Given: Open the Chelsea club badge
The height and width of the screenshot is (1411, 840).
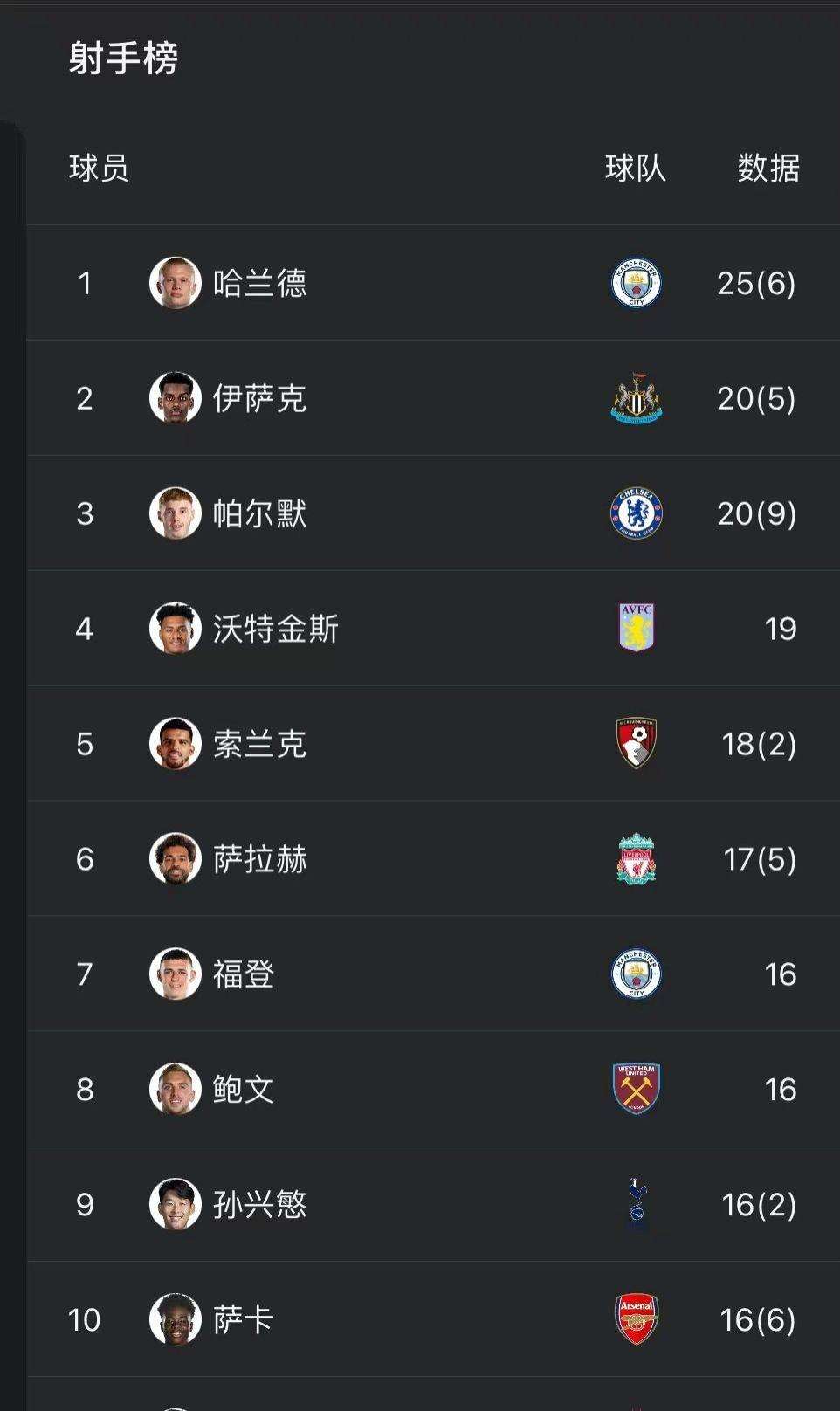Looking at the screenshot, I should pos(636,513).
